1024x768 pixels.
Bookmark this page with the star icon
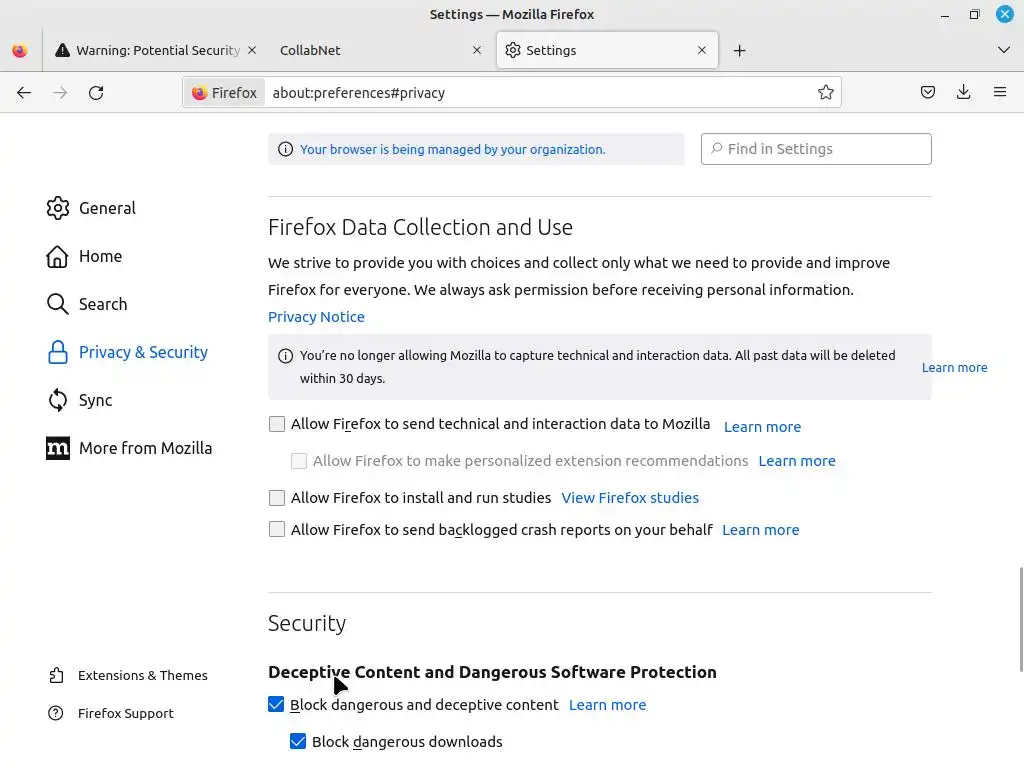tap(826, 92)
